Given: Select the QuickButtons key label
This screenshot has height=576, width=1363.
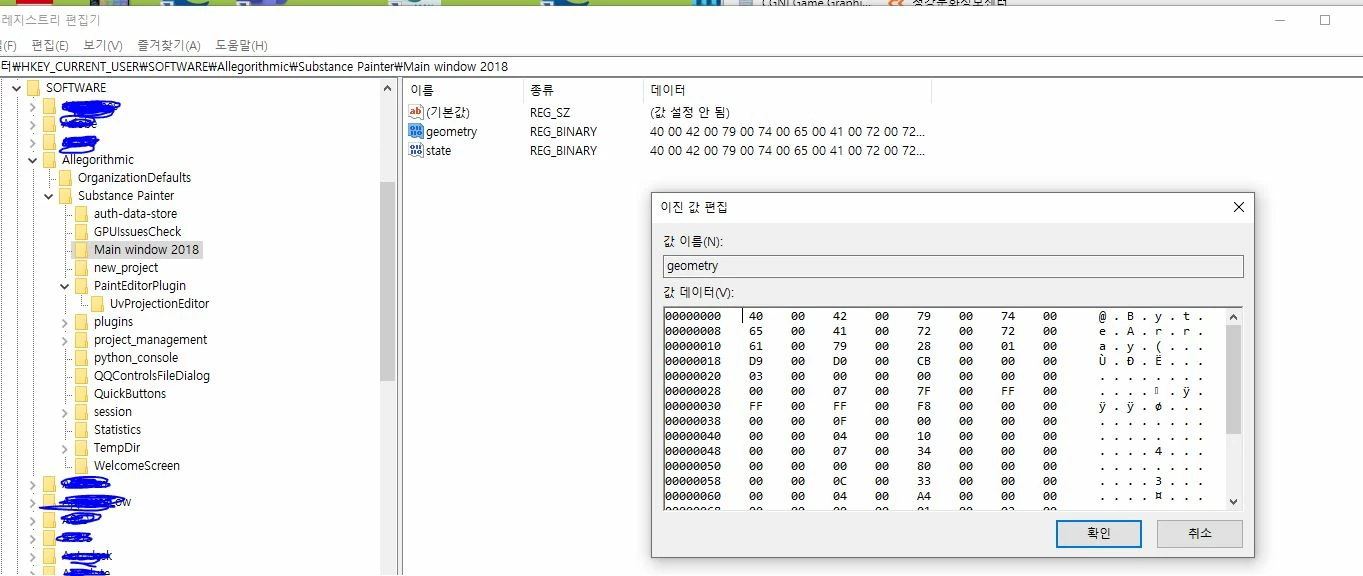Looking at the screenshot, I should (x=130, y=394).
